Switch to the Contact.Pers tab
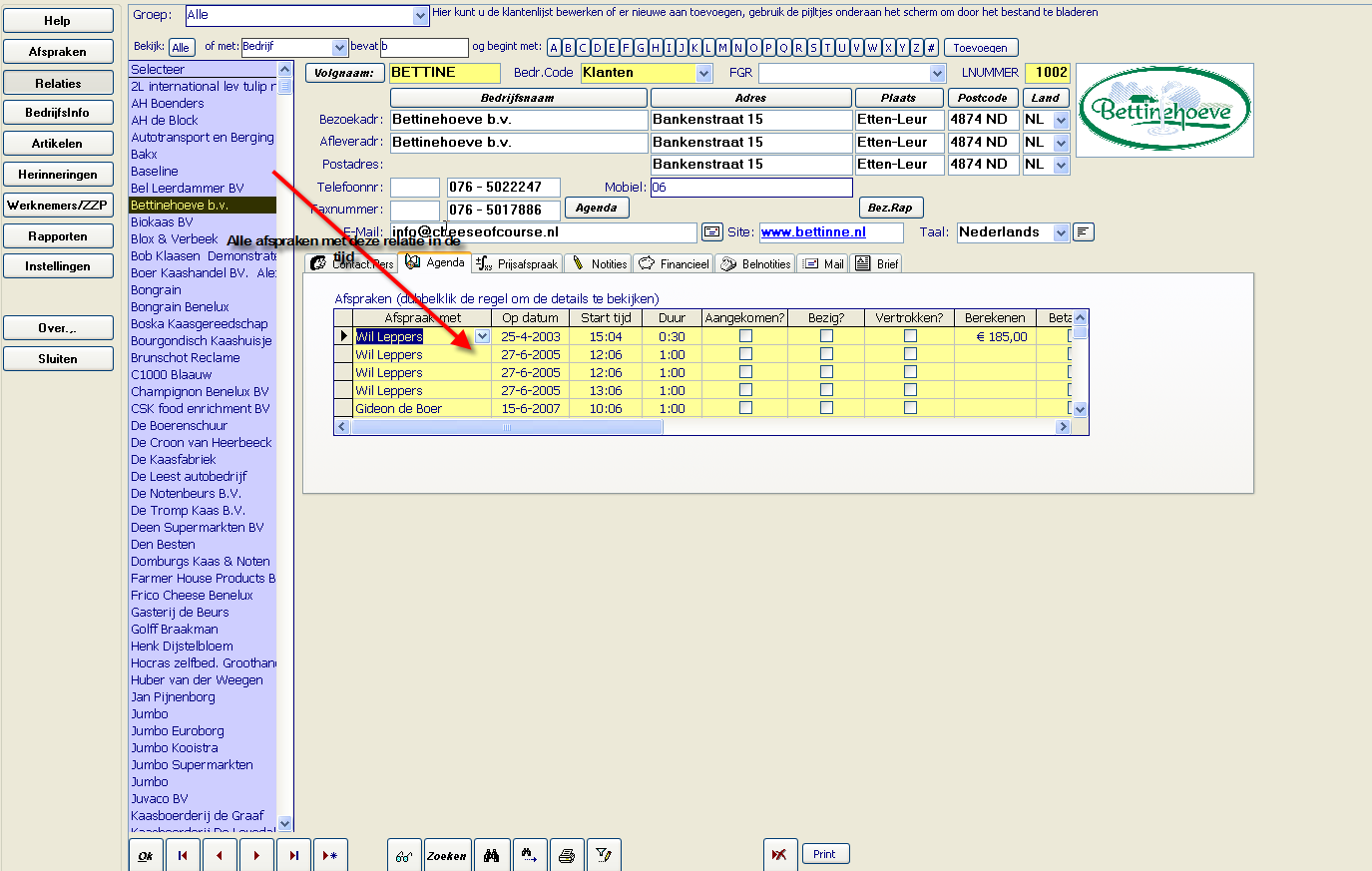 (x=351, y=263)
